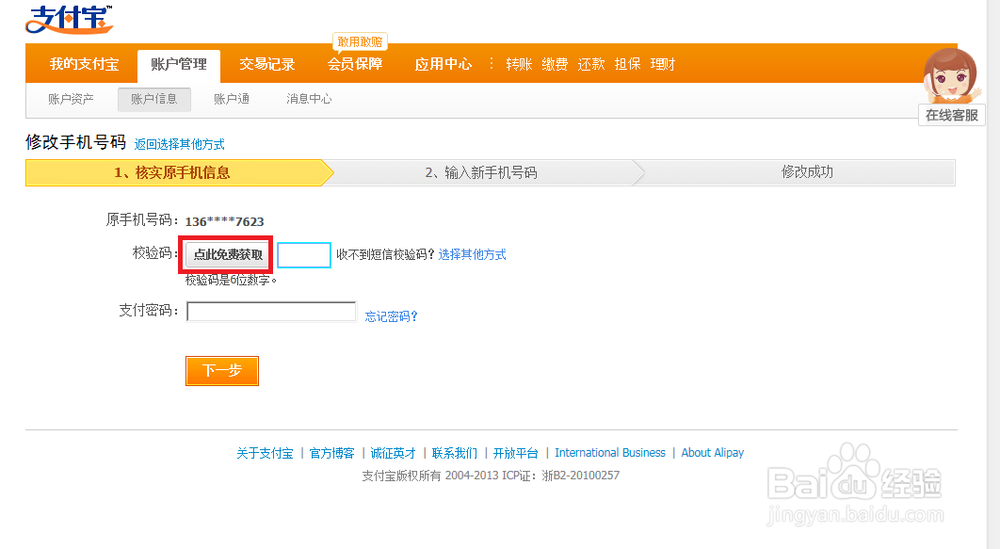Select the 账户管理 tab

tap(179, 64)
